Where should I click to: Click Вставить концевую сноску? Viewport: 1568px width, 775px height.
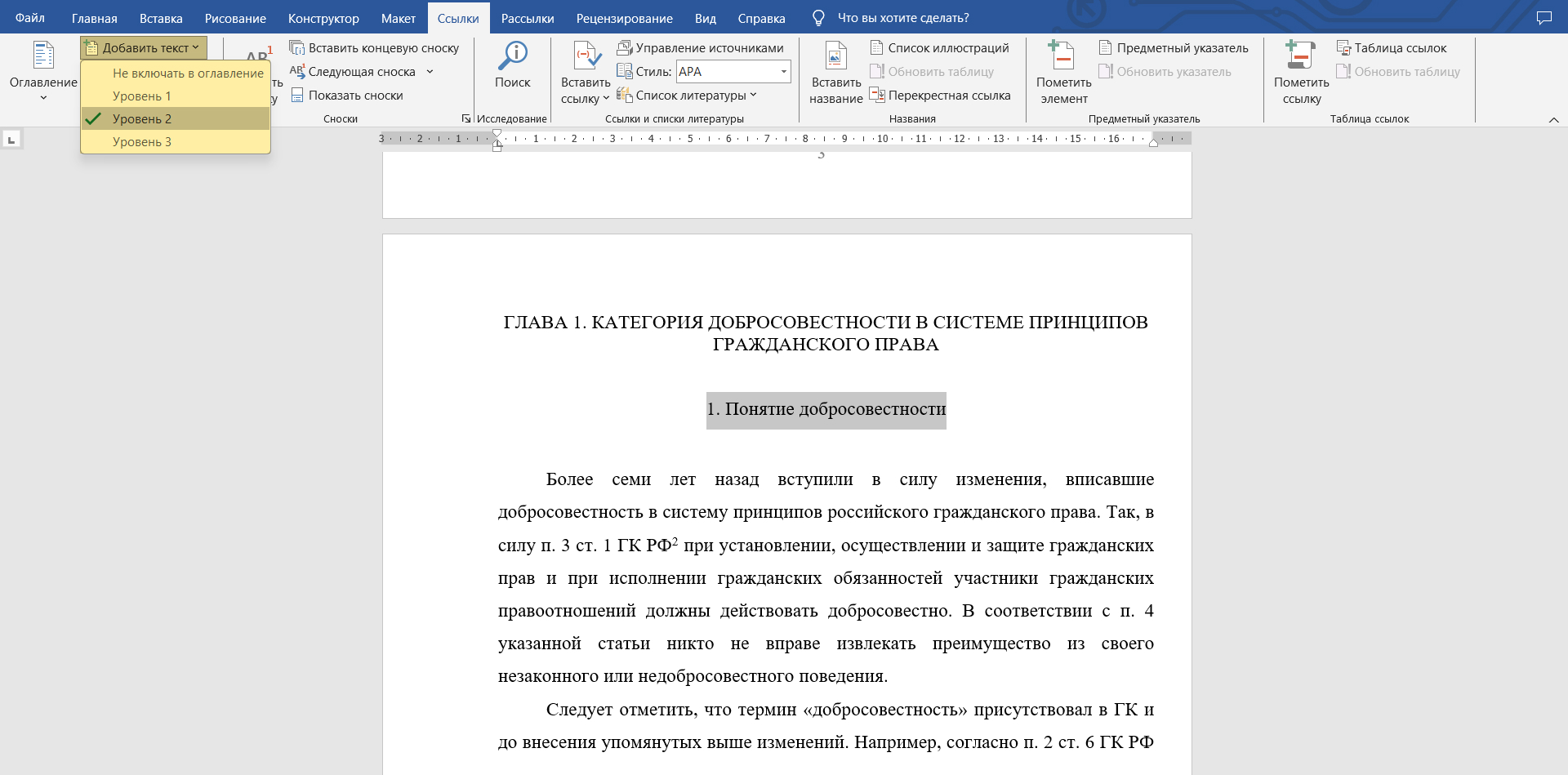click(375, 48)
